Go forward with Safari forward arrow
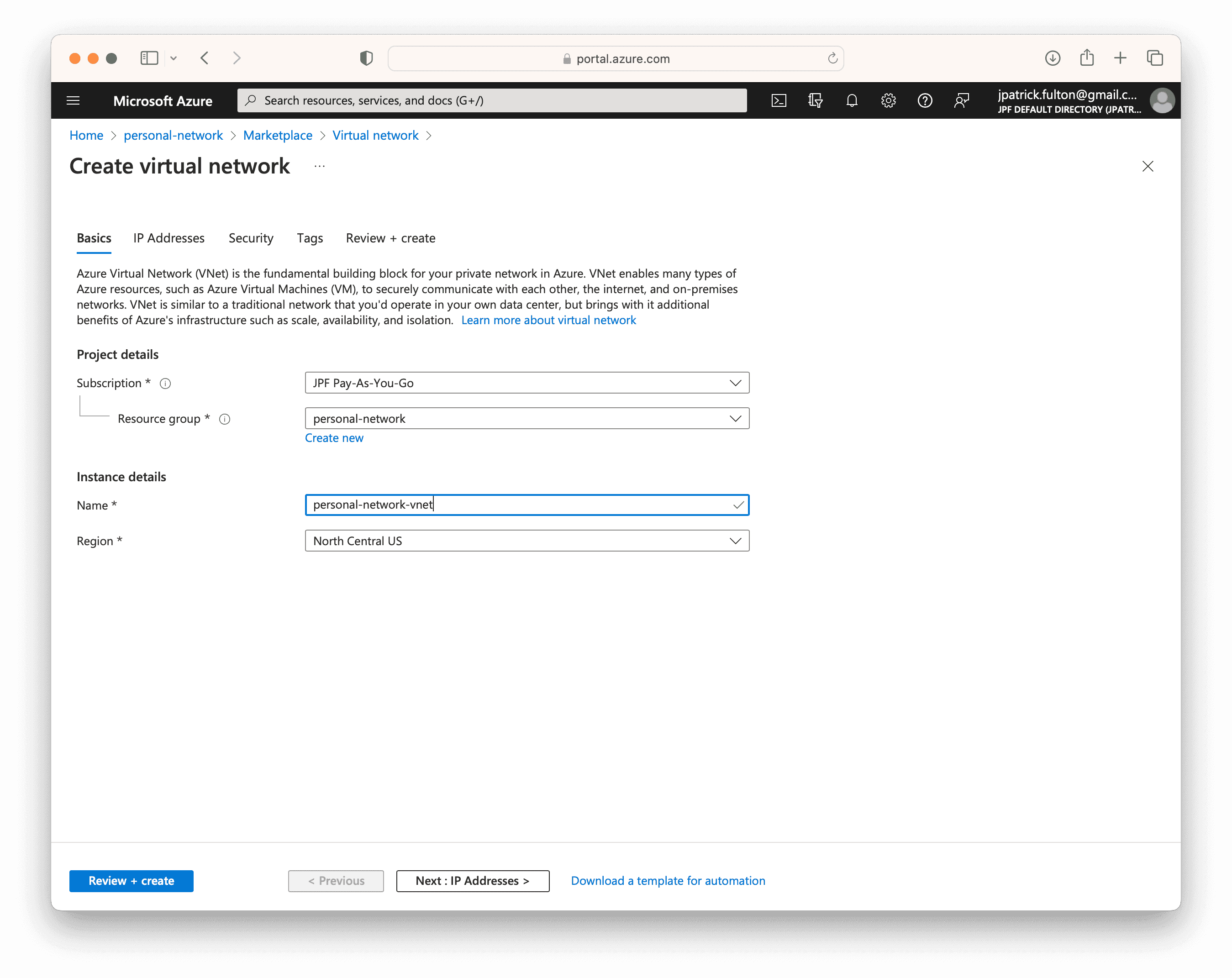The height and width of the screenshot is (978, 1232). tap(237, 58)
